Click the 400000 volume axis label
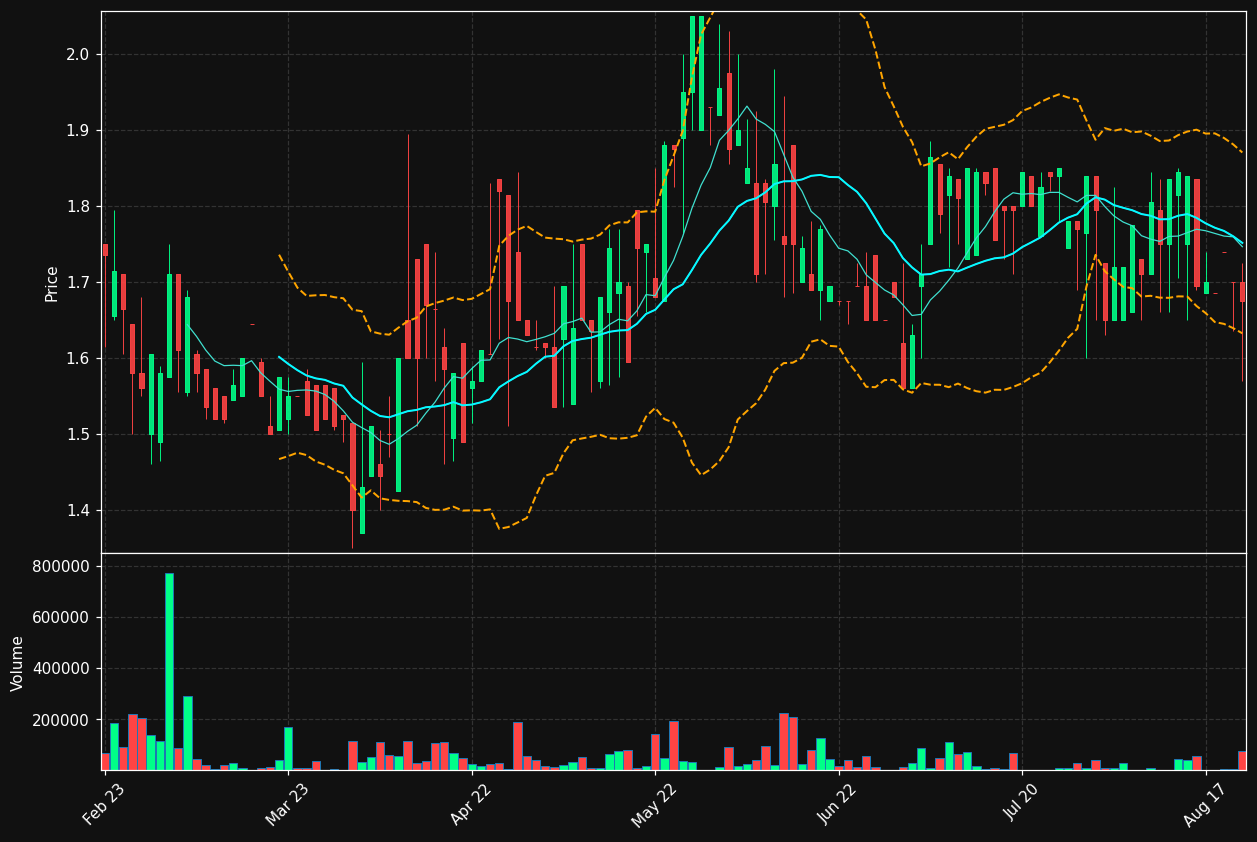 (62, 669)
